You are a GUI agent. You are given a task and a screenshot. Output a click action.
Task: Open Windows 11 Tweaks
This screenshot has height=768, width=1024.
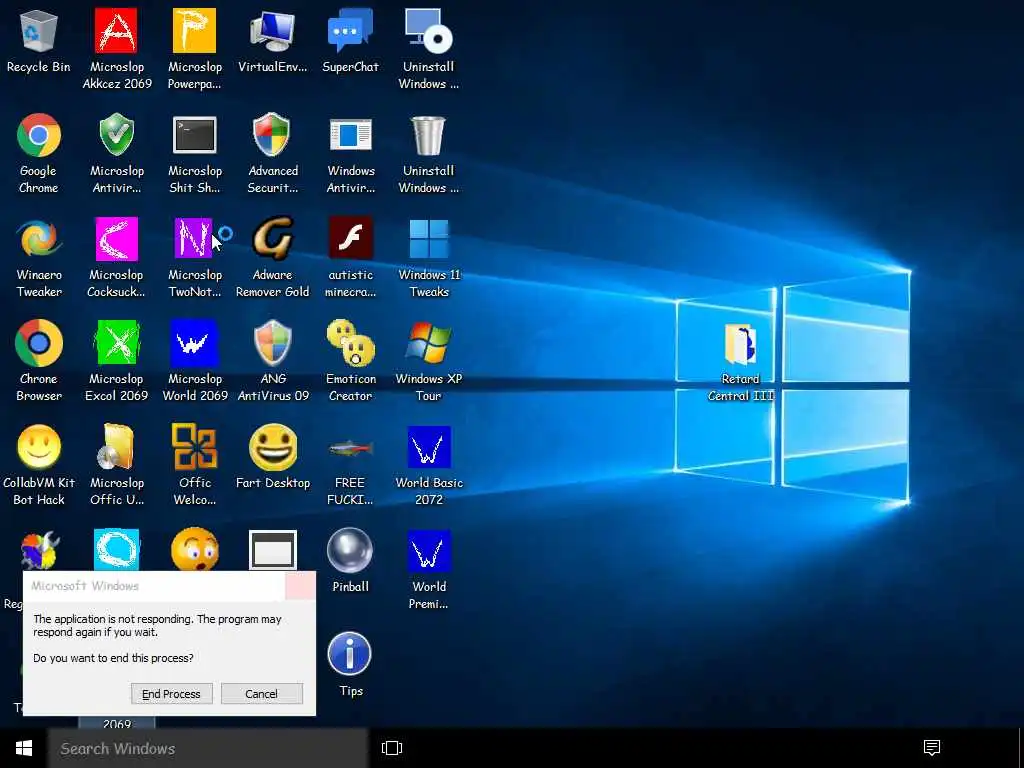pyautogui.click(x=428, y=239)
